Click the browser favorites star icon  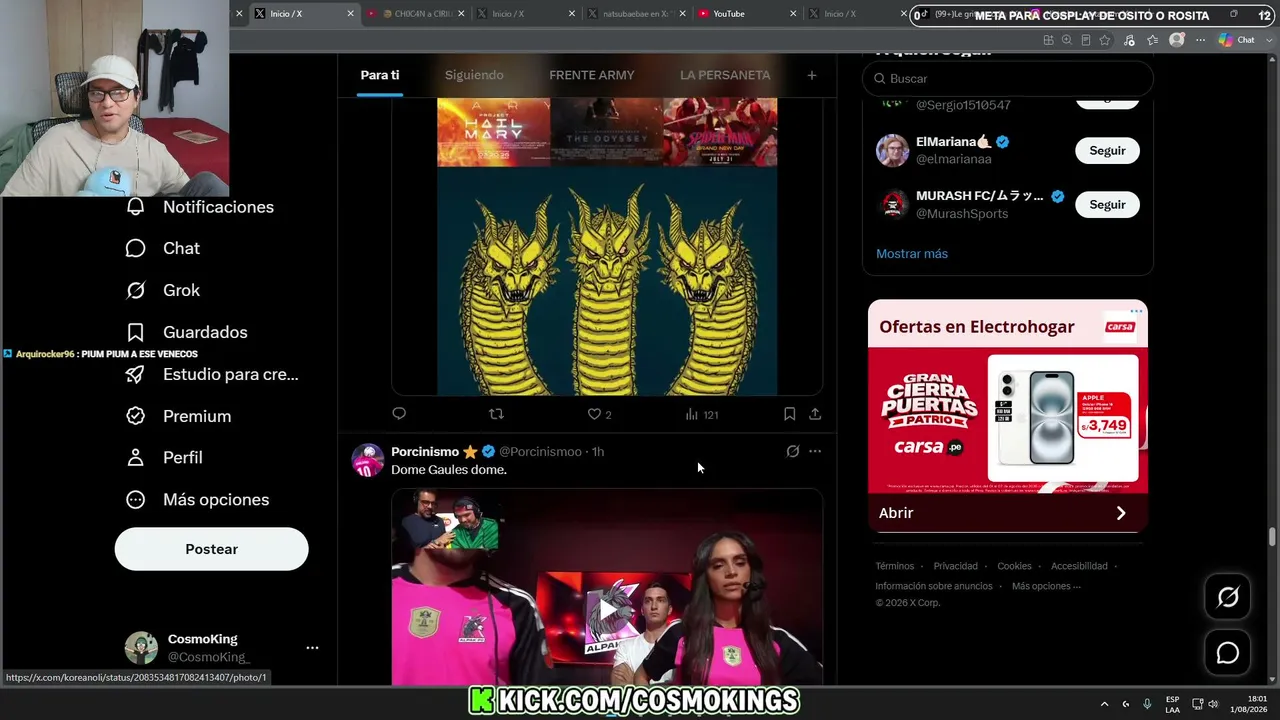1105,40
